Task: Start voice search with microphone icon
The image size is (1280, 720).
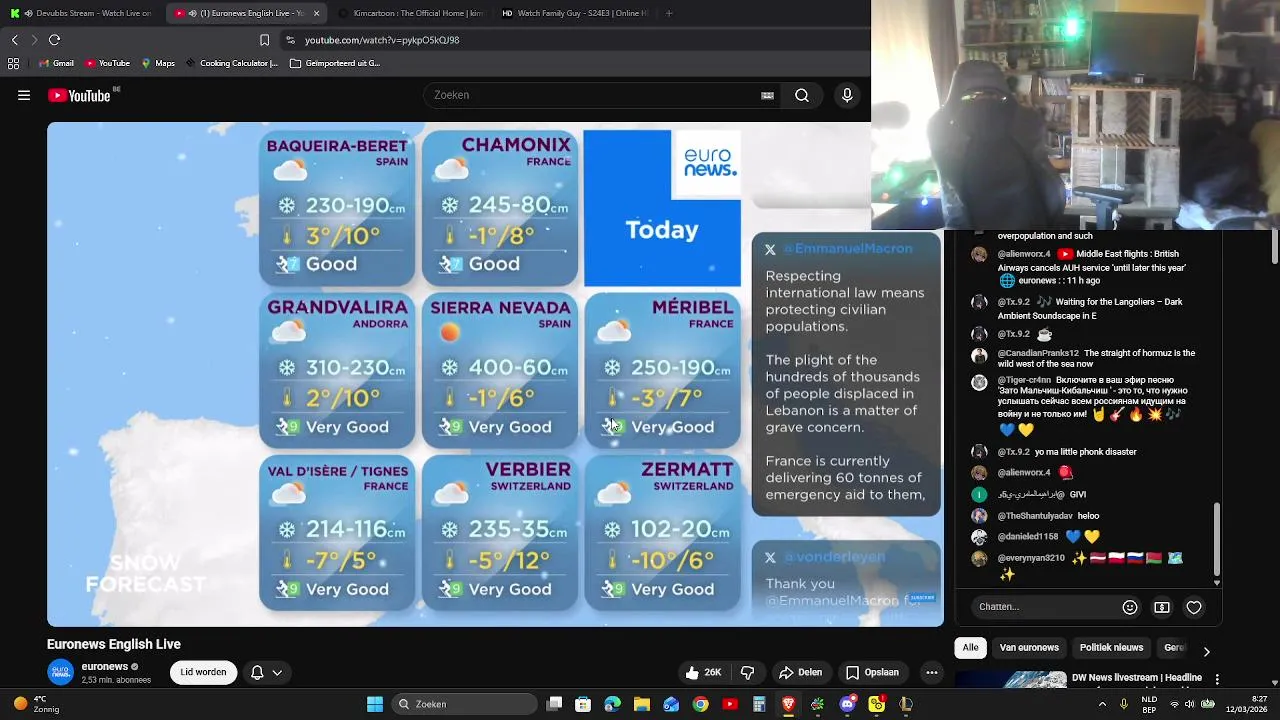Action: pyautogui.click(x=847, y=95)
